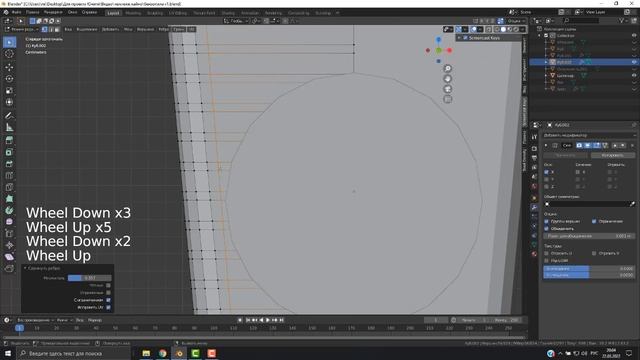Click the viewport zoom magnifier gizmo
Image resolution: width=640 pixels, height=360 pixels.
448,69
